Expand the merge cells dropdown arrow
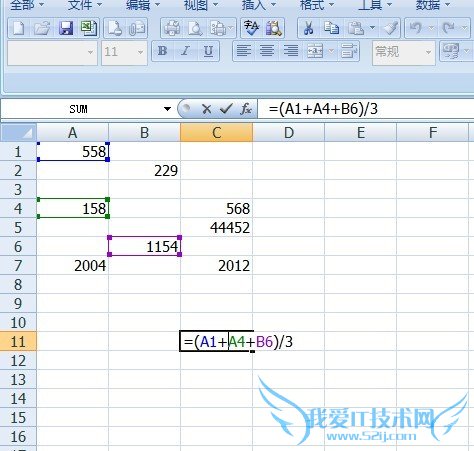This screenshot has width=474, height=451. [x=331, y=51]
